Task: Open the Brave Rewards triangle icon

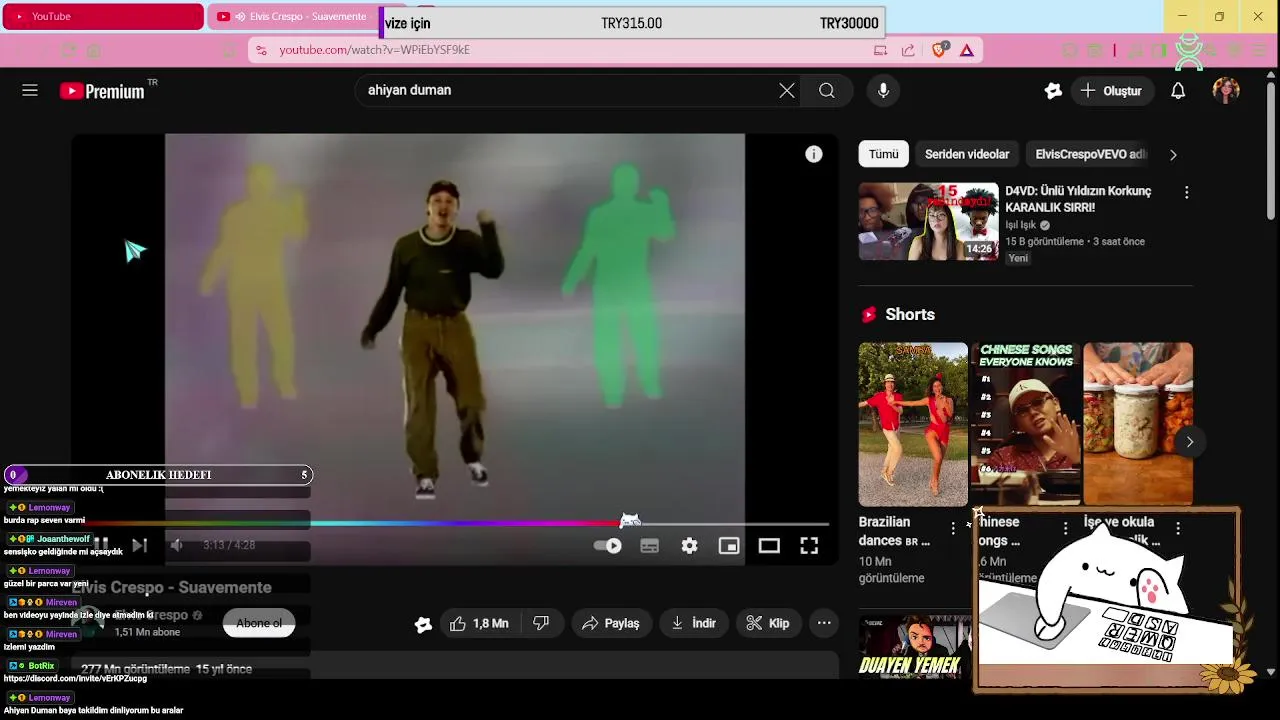Action: [967, 50]
